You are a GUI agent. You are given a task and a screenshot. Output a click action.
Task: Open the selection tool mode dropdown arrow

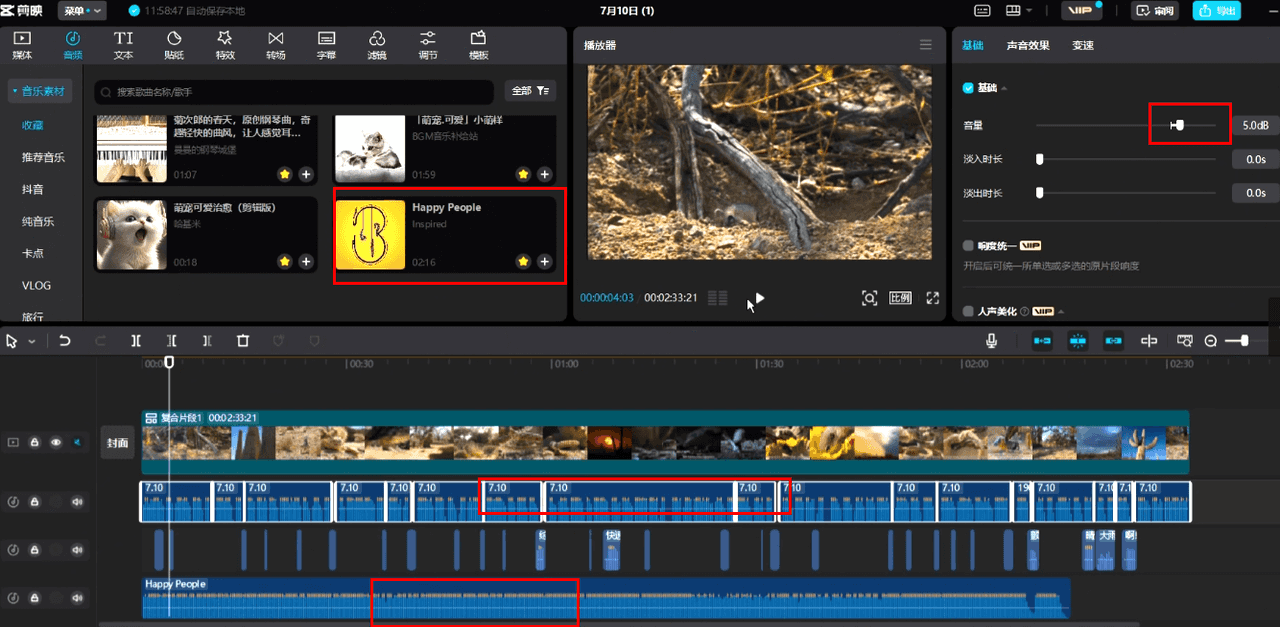[32, 341]
